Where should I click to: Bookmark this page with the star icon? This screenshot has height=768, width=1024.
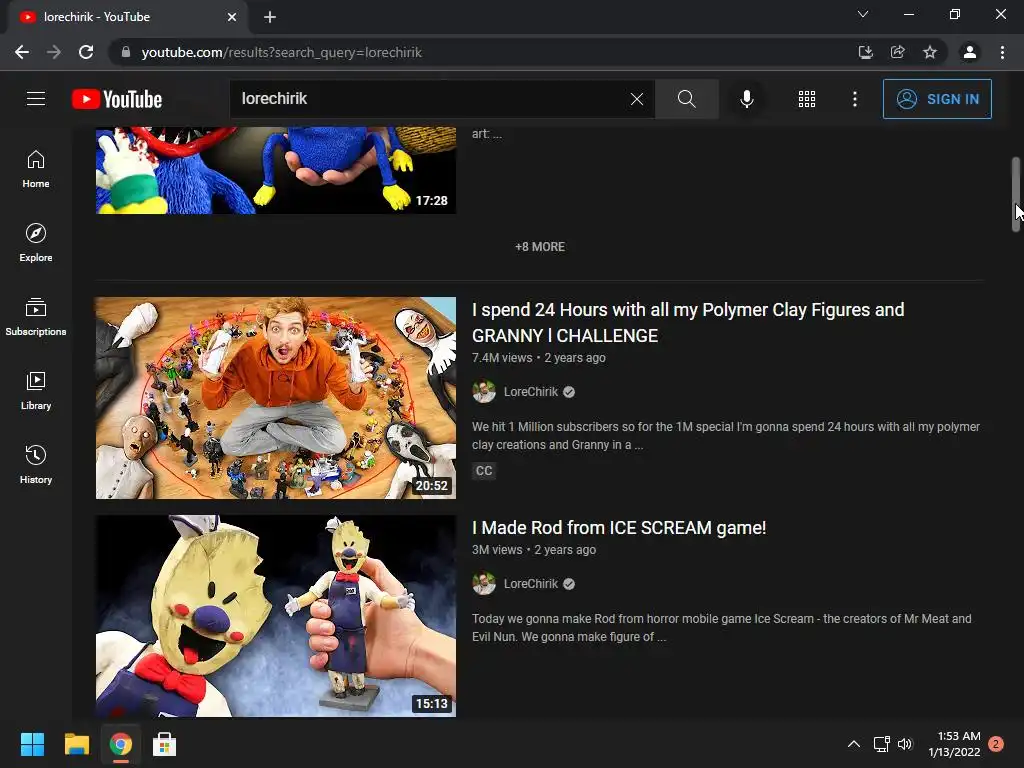[930, 52]
